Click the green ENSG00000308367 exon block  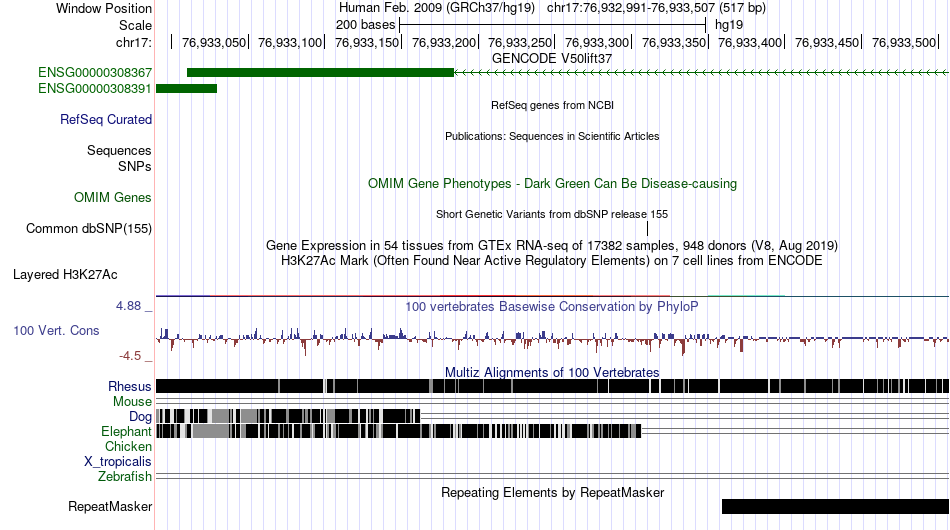point(321,73)
